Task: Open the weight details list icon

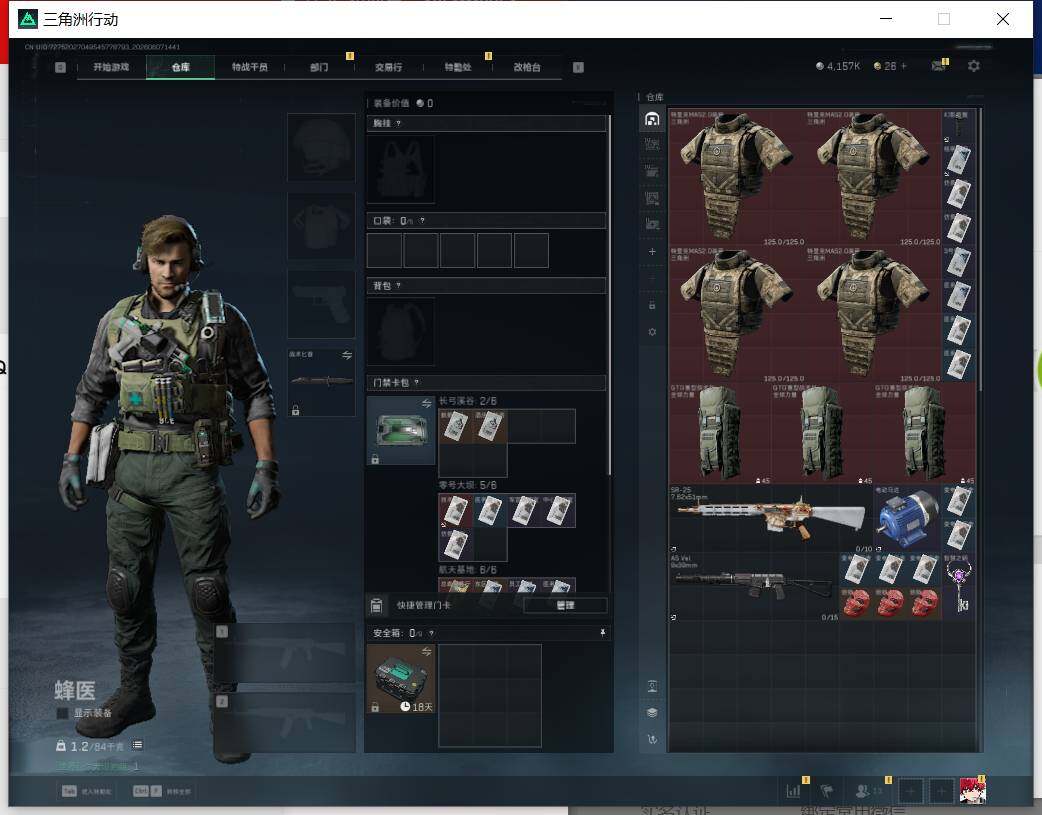Action: [x=137, y=745]
